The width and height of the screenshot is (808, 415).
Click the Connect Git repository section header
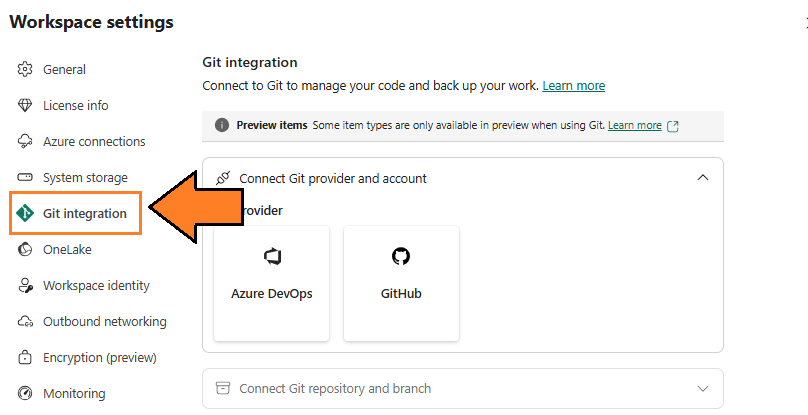pos(335,388)
